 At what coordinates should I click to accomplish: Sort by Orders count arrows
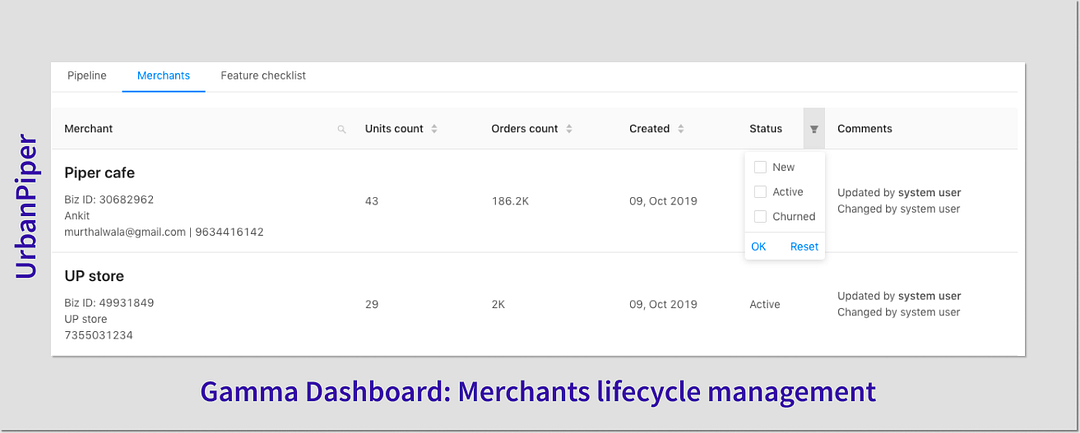coord(569,129)
